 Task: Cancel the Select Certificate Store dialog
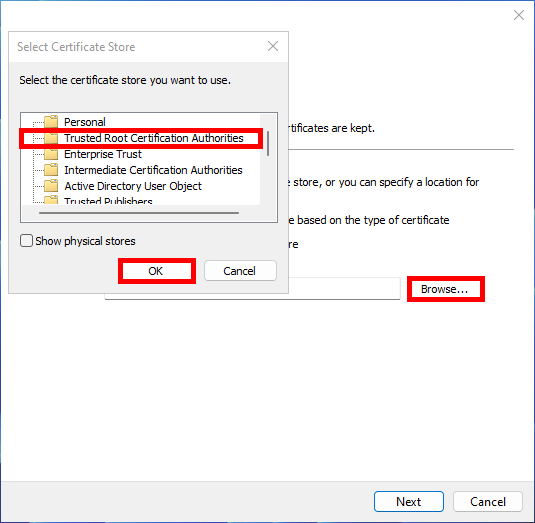[x=240, y=271]
